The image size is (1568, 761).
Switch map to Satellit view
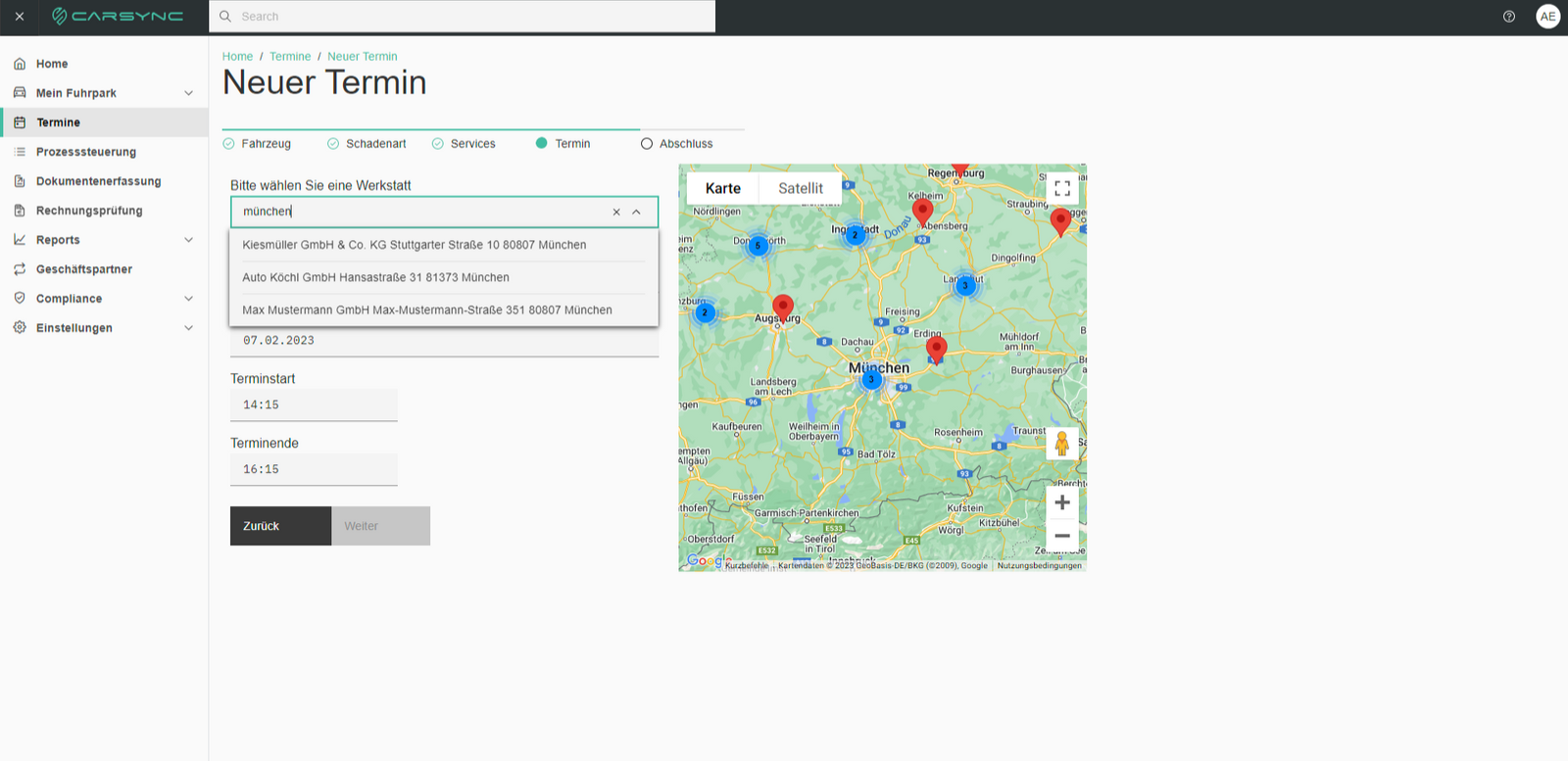coord(801,188)
